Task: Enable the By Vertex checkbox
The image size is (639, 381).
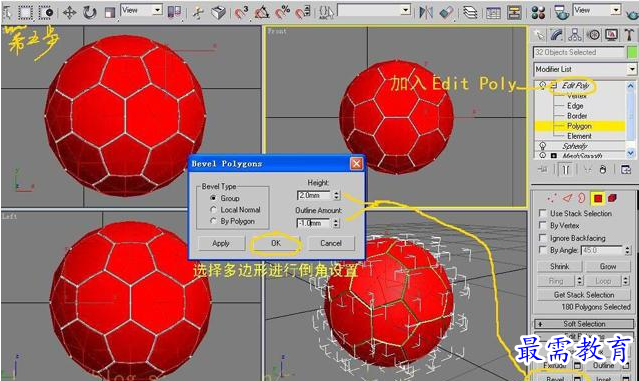Action: (542, 225)
